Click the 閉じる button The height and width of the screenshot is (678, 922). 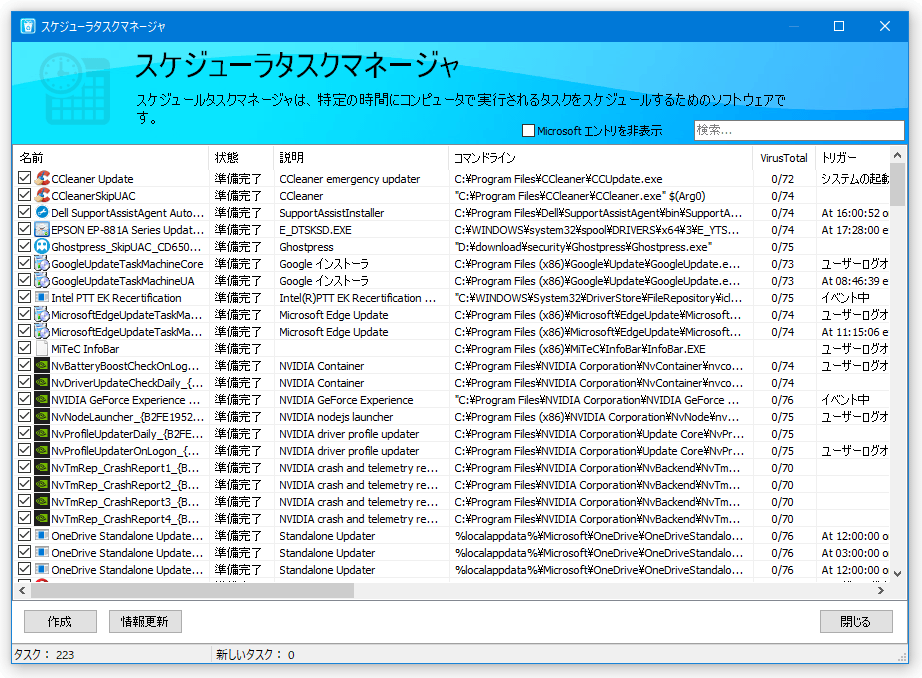coord(856,622)
